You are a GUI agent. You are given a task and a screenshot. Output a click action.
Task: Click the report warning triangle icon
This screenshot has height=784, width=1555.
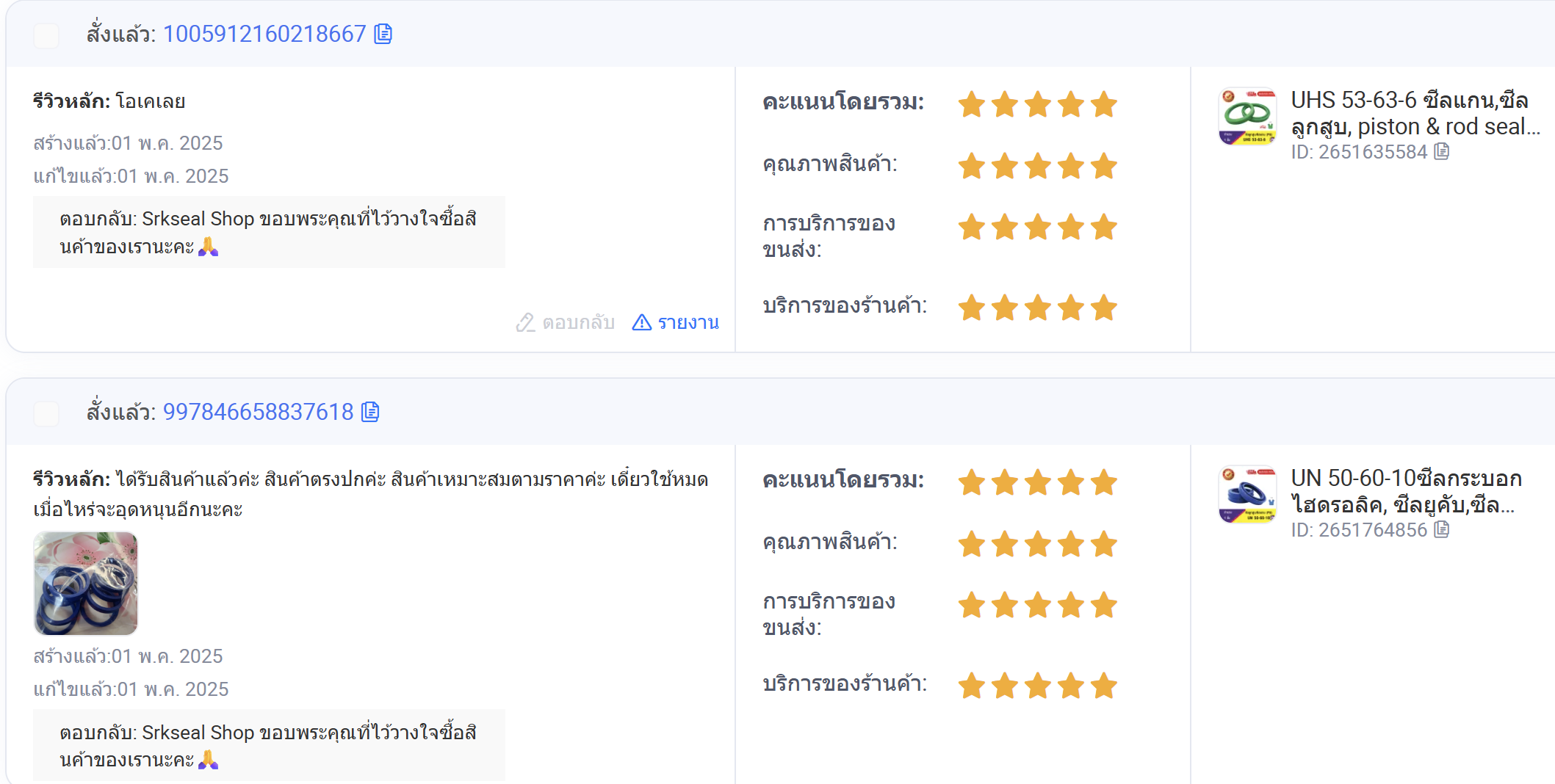pos(641,322)
